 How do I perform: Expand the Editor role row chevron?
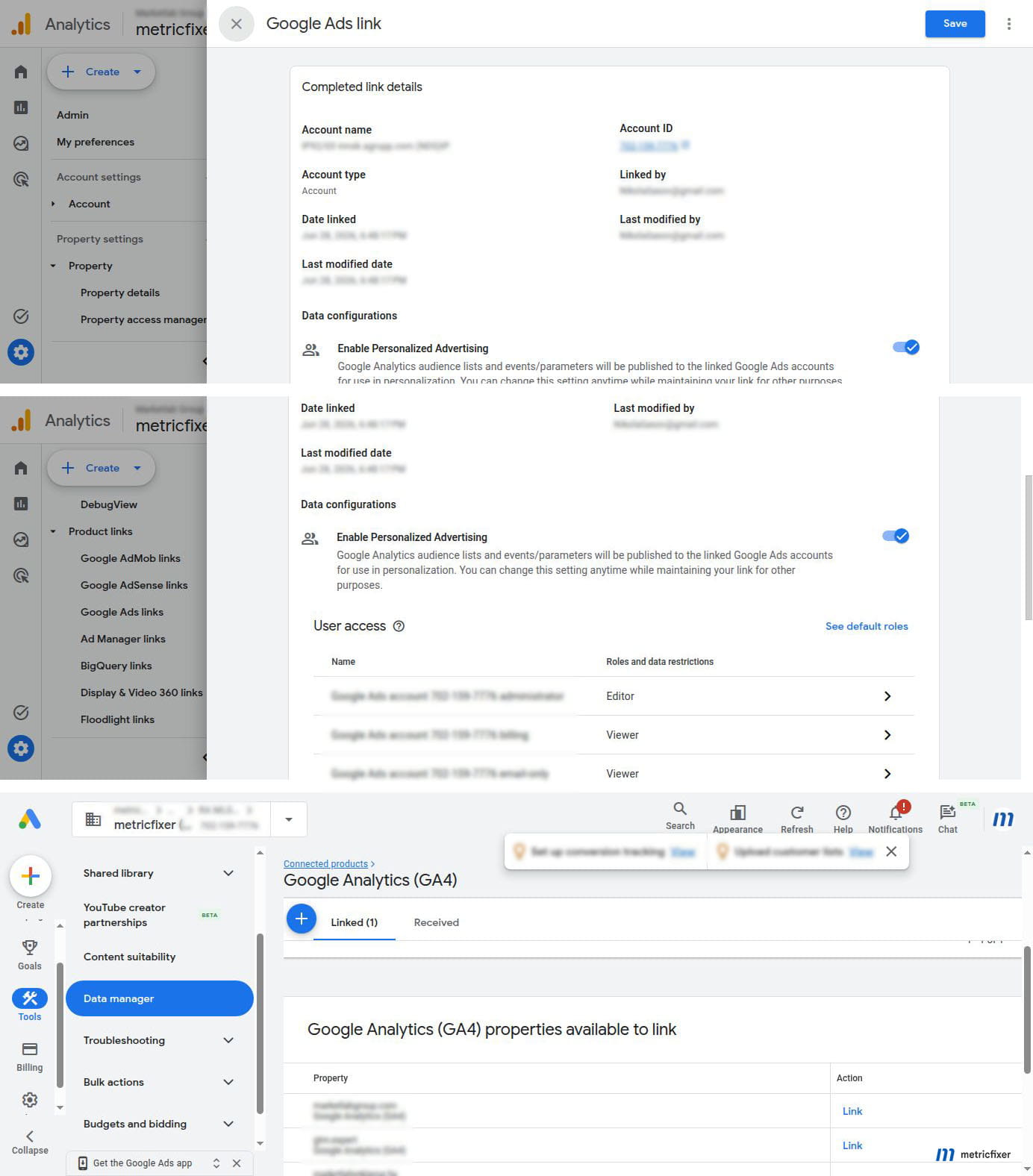point(887,696)
